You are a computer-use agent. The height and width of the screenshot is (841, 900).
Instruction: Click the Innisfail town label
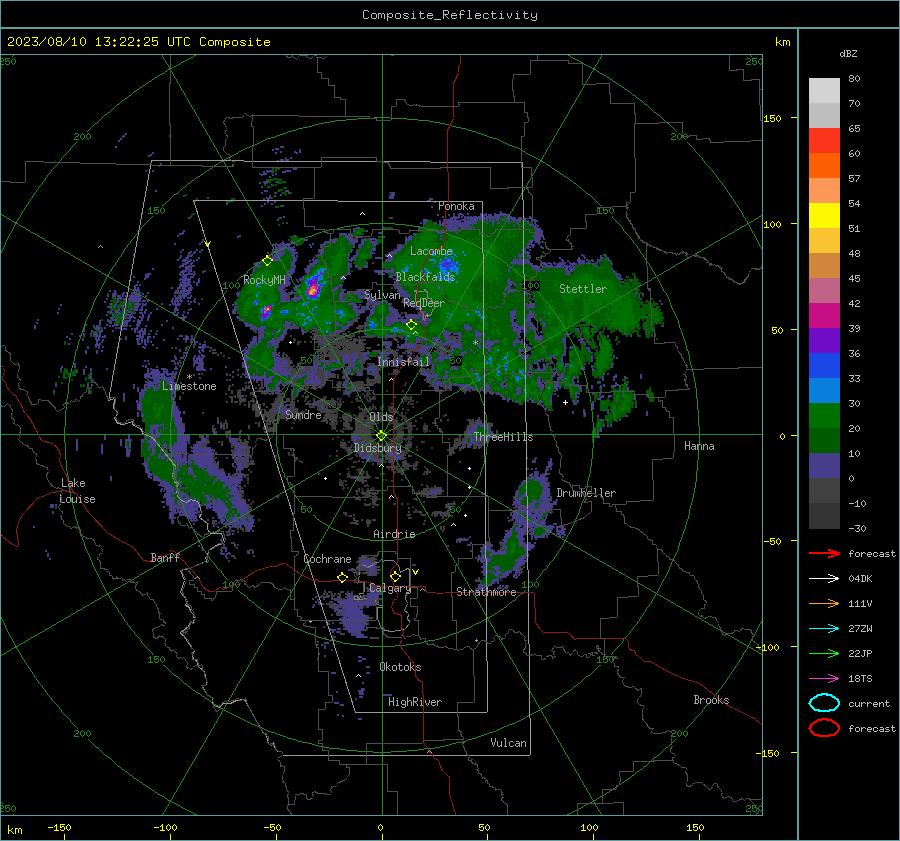403,362
